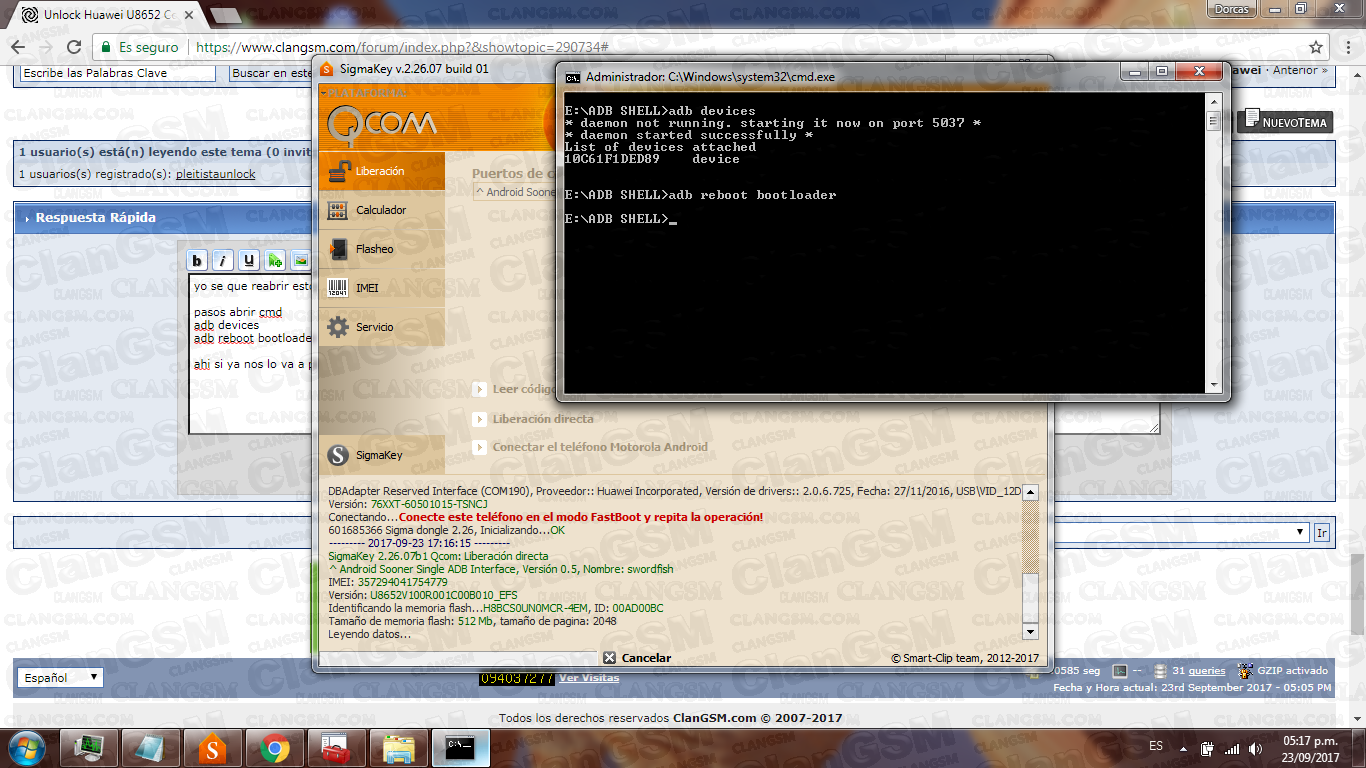The height and width of the screenshot is (768, 1366).
Task: Click the cmd.exe title bar icon
Action: click(572, 77)
